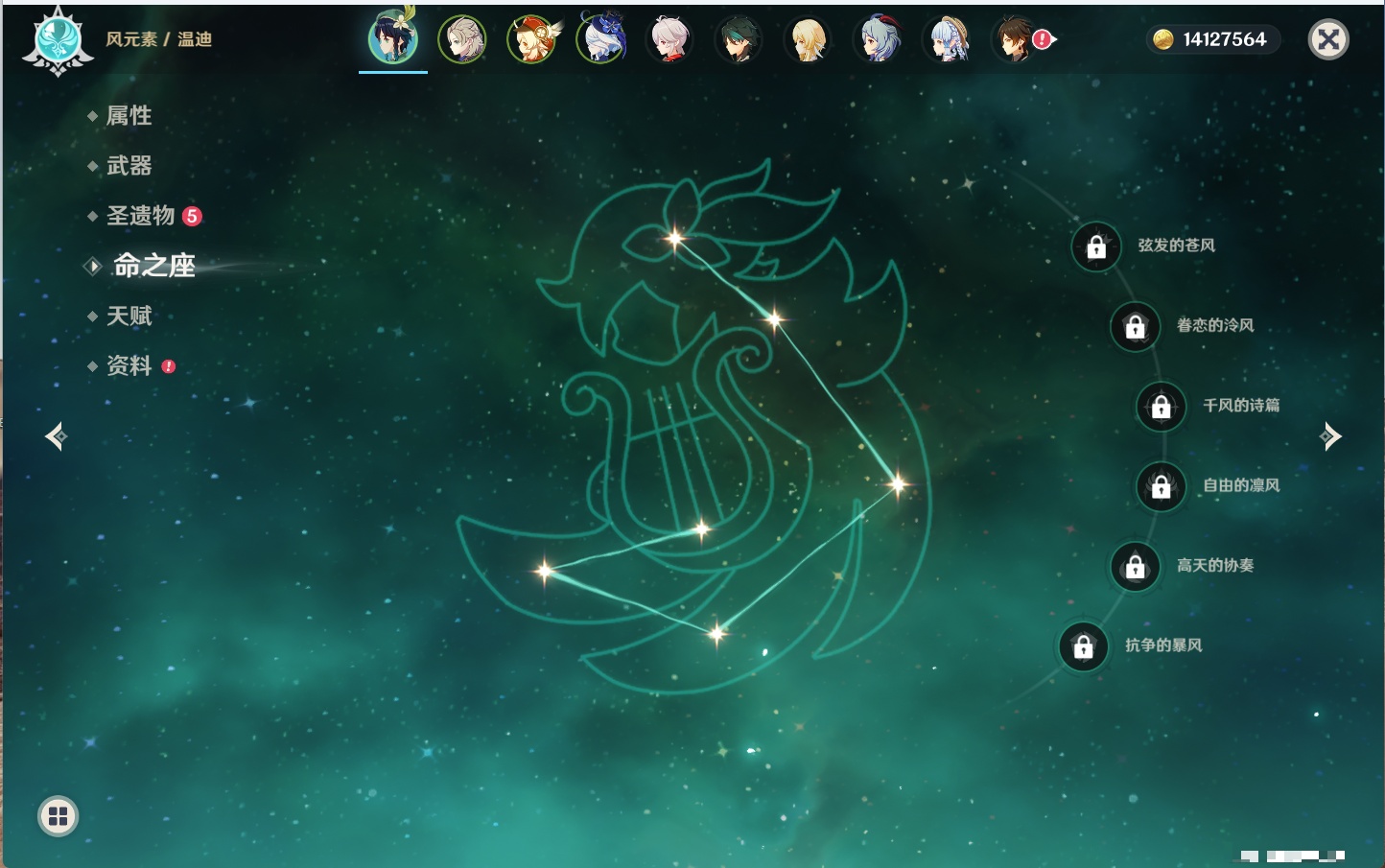Screen dimensions: 1385x868
Task: Go to previous character with left arrow
Action: (x=56, y=436)
